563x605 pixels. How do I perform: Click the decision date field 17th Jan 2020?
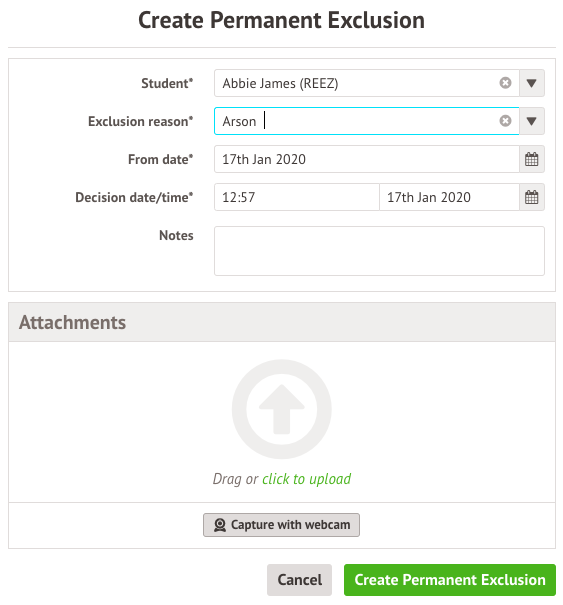coord(450,197)
